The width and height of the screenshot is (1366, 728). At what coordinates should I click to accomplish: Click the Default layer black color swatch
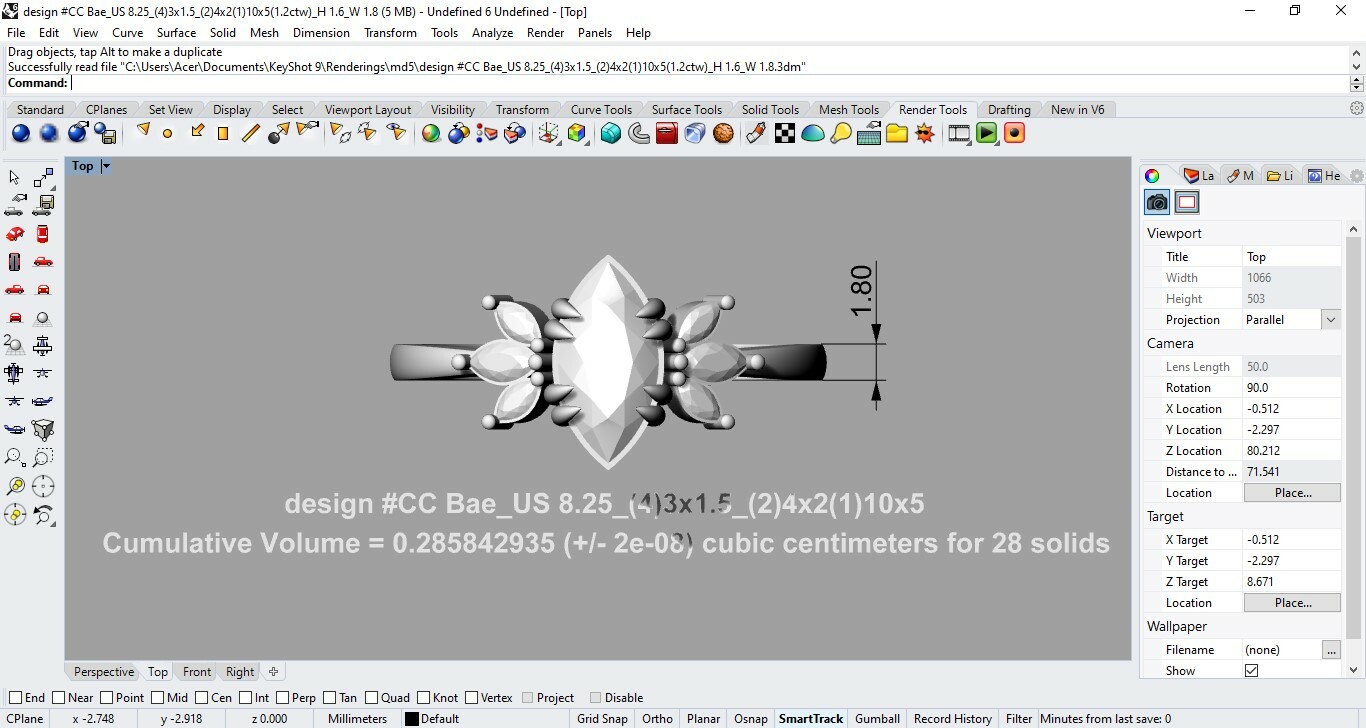[413, 718]
